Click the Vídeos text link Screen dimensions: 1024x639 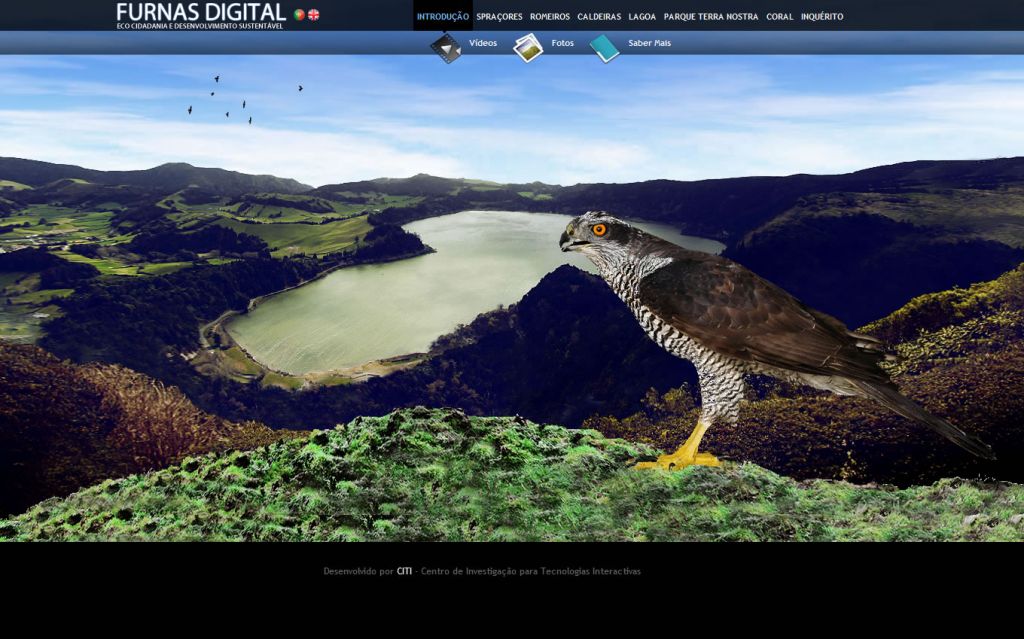483,44
